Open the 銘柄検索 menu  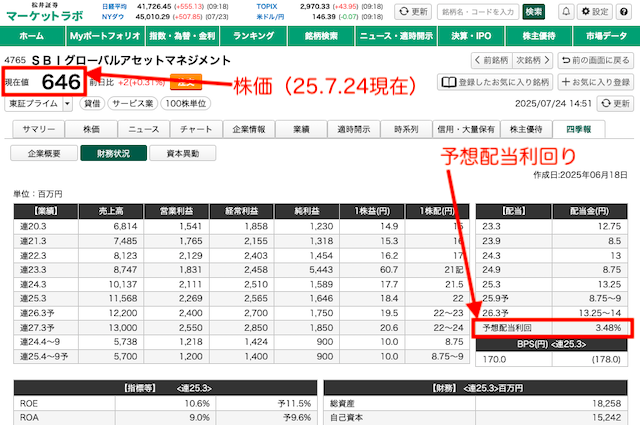point(321,36)
